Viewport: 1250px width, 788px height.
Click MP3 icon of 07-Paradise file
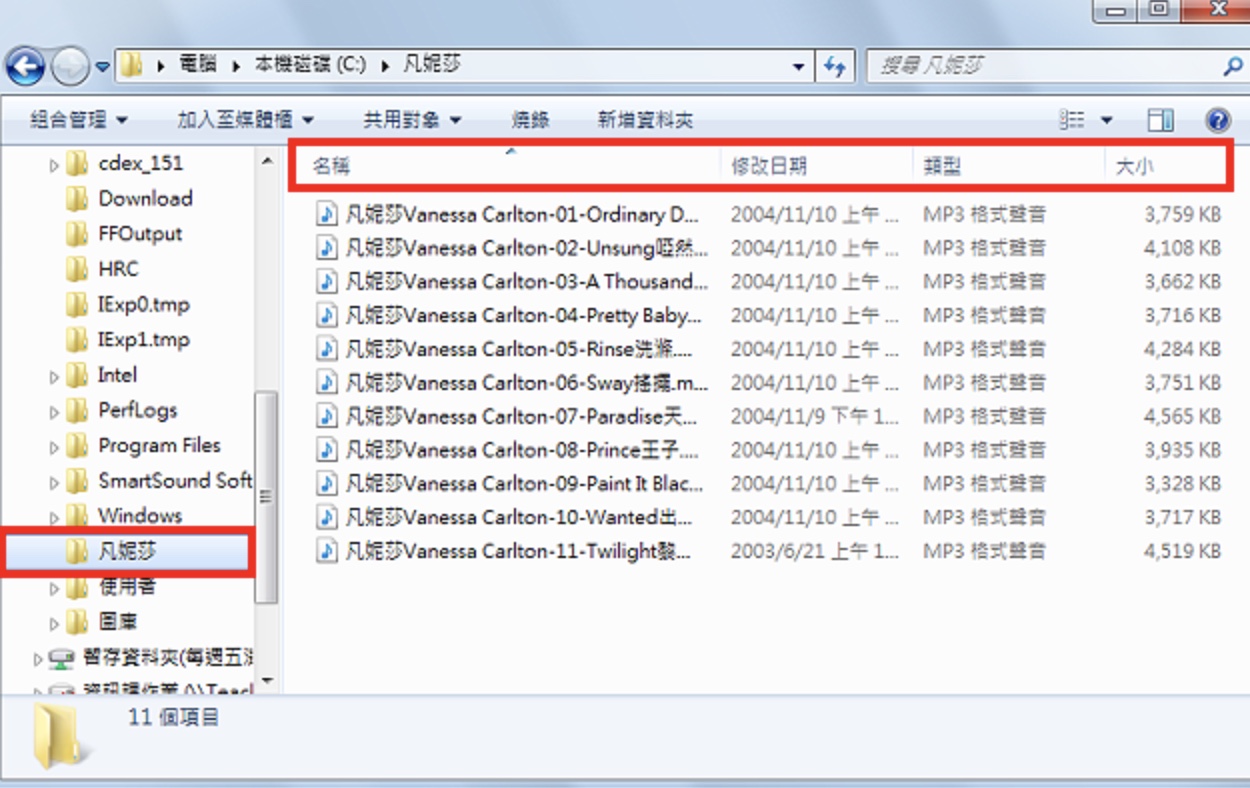click(x=326, y=415)
